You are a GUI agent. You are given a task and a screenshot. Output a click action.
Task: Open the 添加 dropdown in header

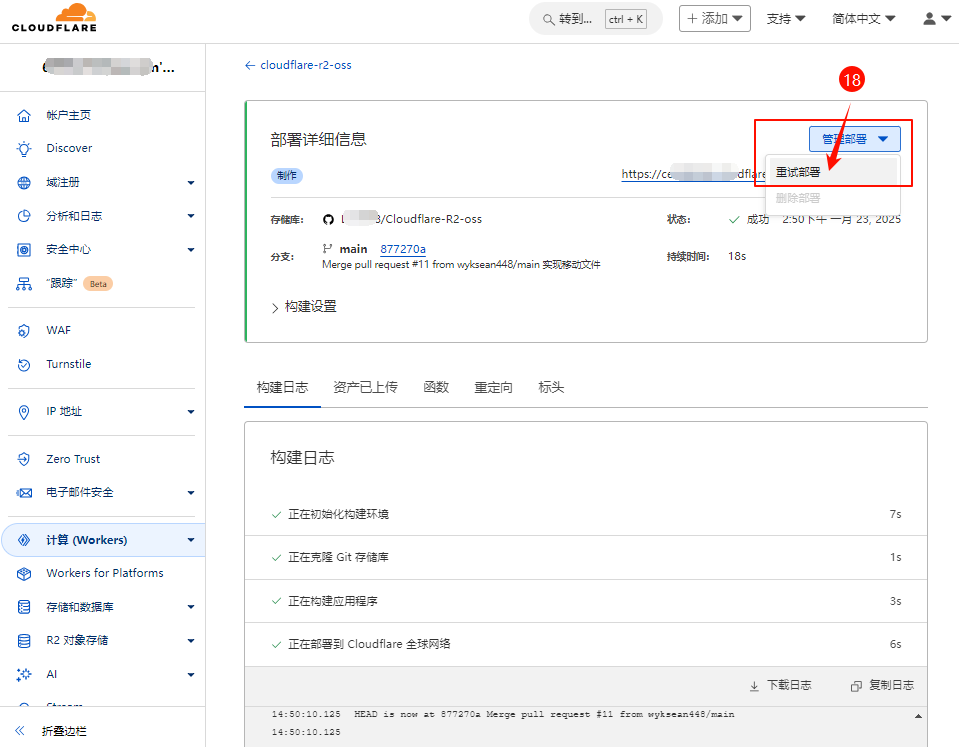[715, 19]
